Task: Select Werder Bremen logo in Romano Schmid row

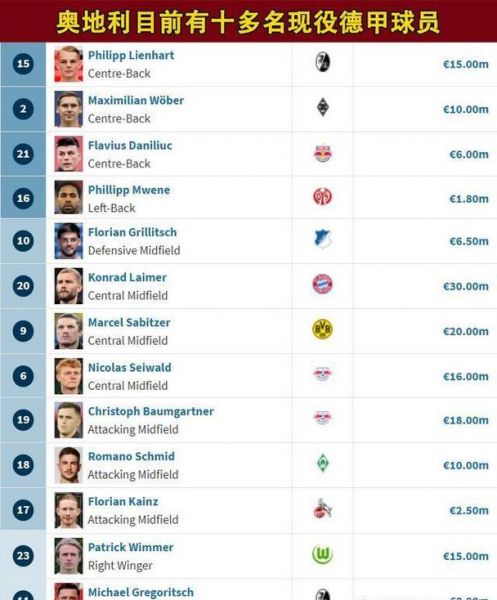Action: point(323,464)
